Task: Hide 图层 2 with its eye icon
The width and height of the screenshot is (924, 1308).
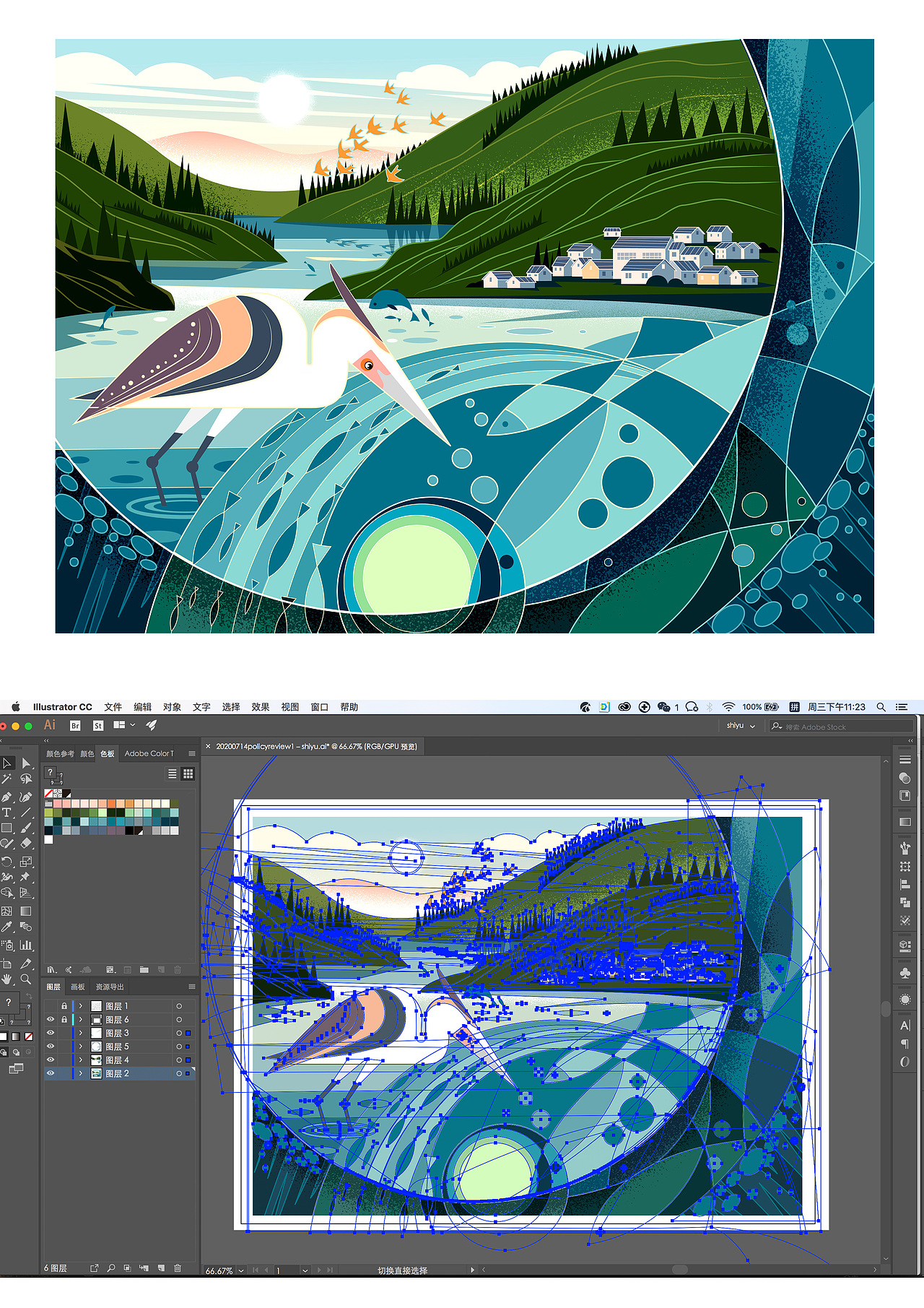Action: click(x=51, y=1073)
